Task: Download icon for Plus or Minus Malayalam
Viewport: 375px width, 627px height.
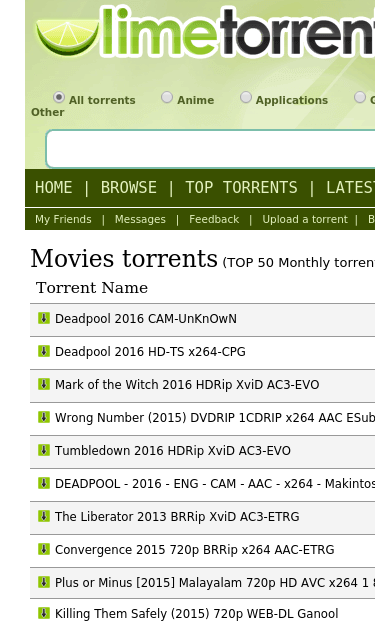Action: [44, 582]
